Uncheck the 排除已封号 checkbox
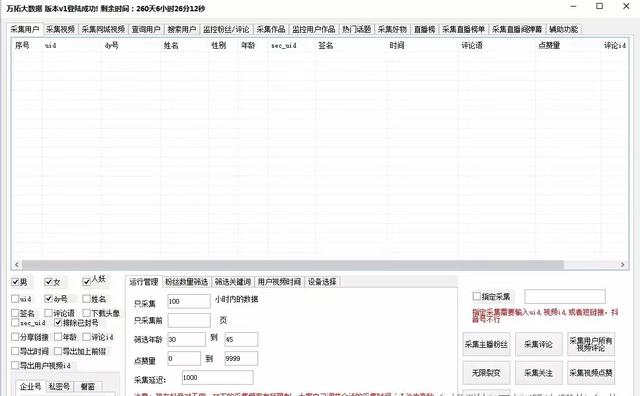The width and height of the screenshot is (640, 396). [x=58, y=323]
